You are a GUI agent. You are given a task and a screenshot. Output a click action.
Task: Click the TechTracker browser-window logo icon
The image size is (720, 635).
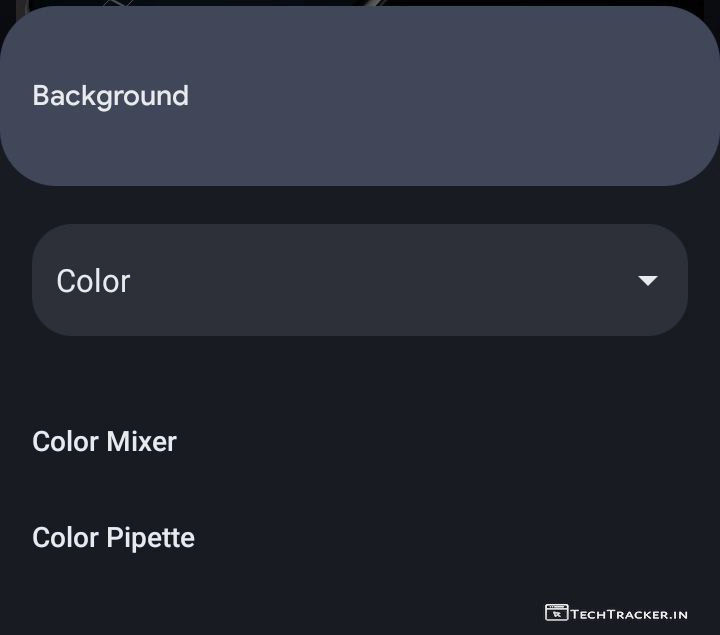pos(556,612)
